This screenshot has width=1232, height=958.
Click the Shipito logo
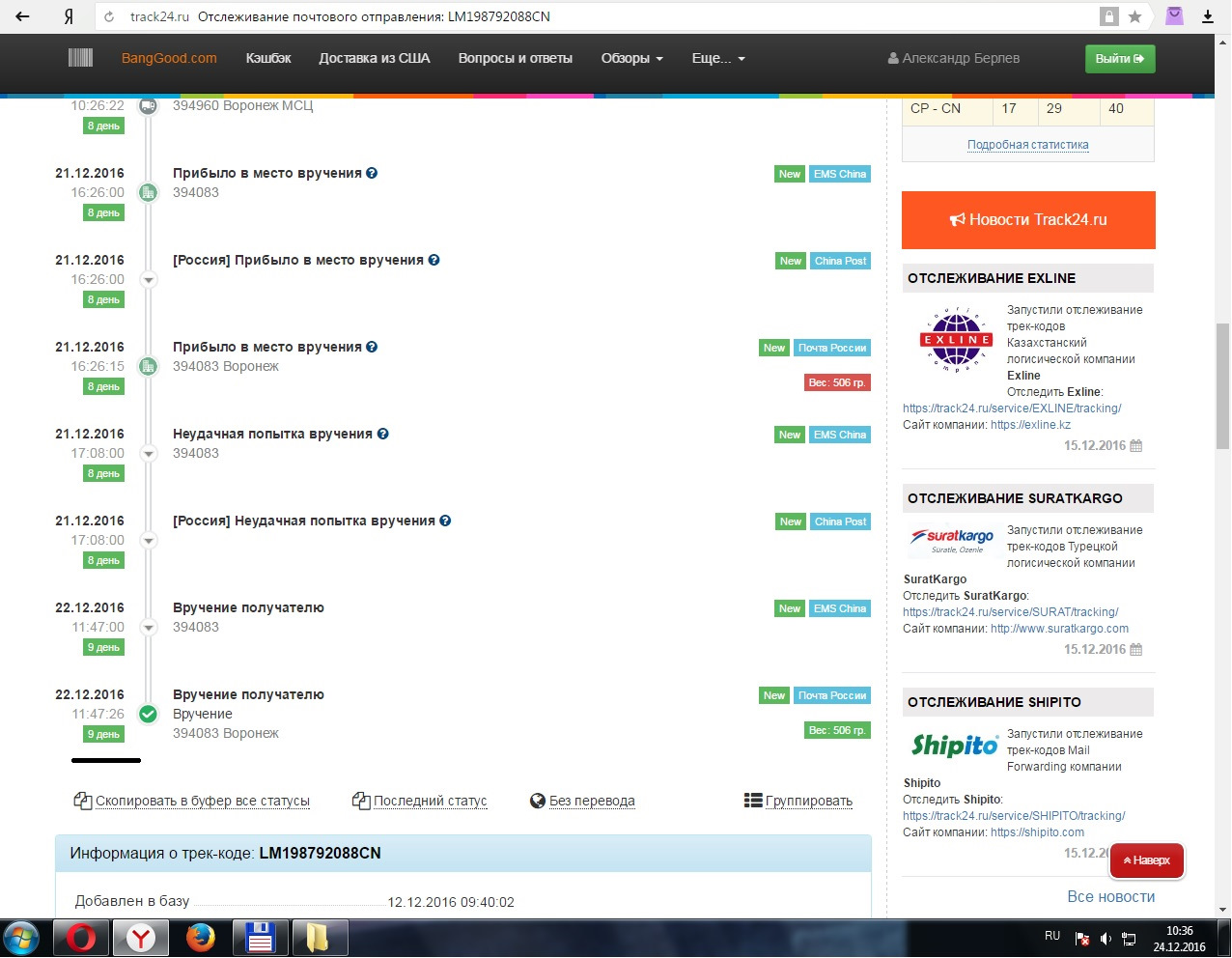coord(954,746)
